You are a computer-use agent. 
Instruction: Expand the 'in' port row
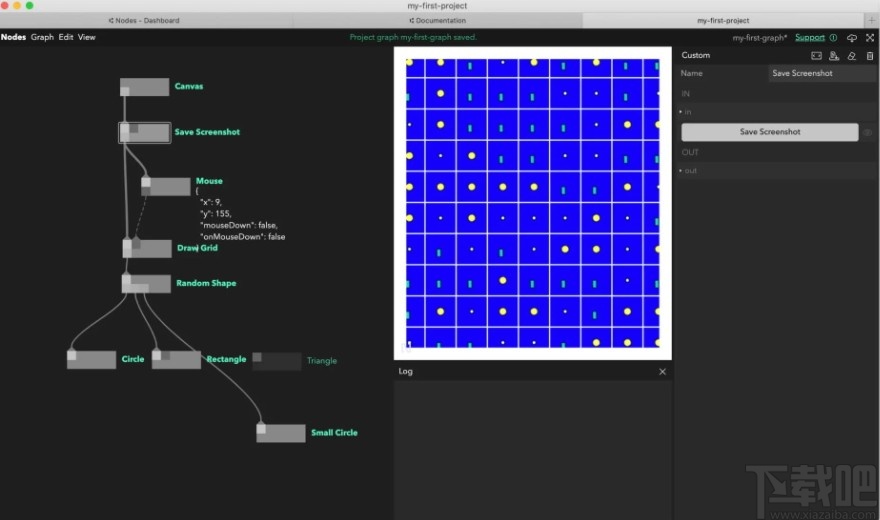(x=777, y=112)
